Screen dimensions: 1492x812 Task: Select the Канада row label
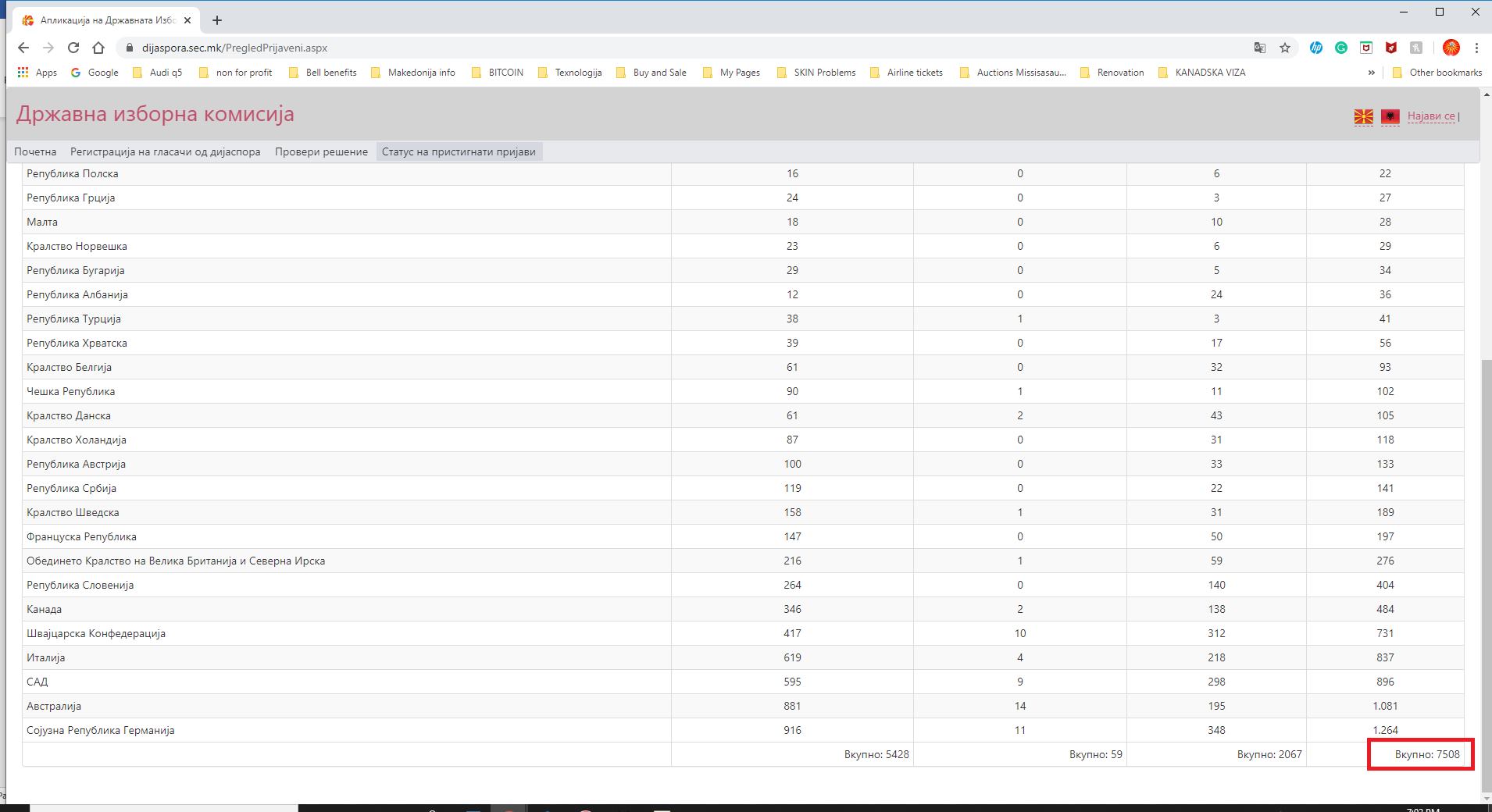click(44, 609)
